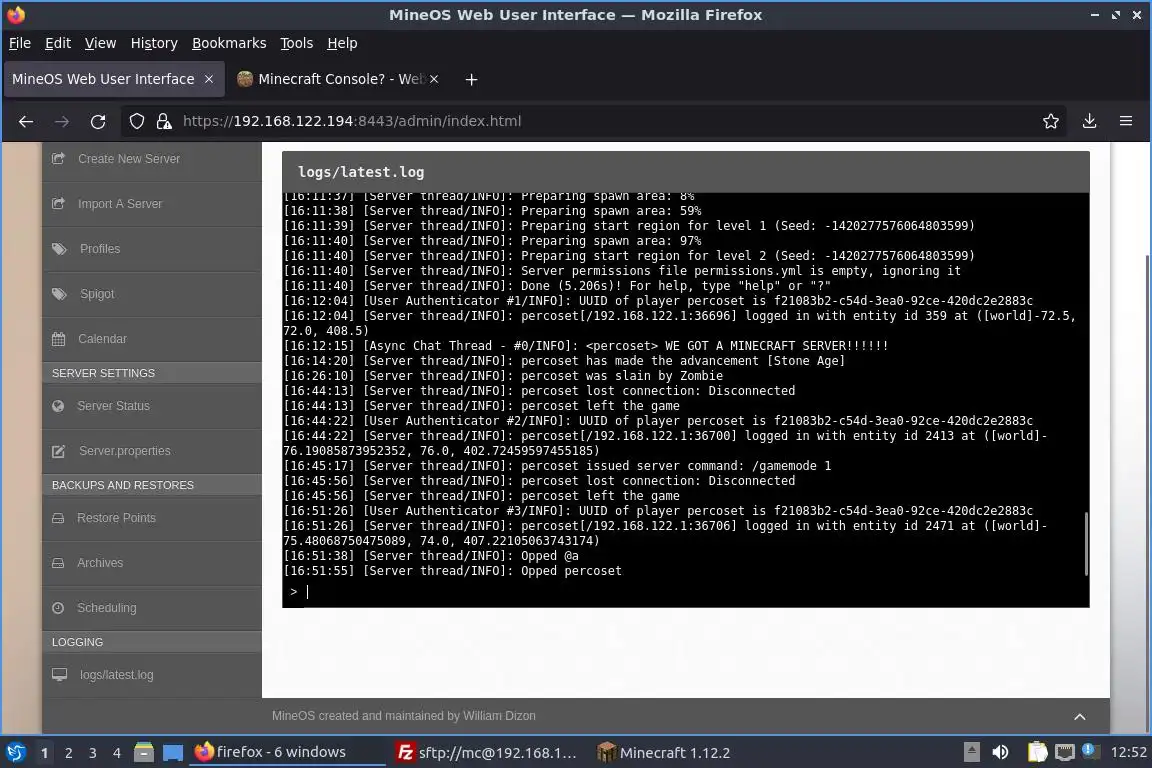Click the Restore Points drive icon
Viewport: 1152px width, 768px height.
pyautogui.click(x=58, y=517)
